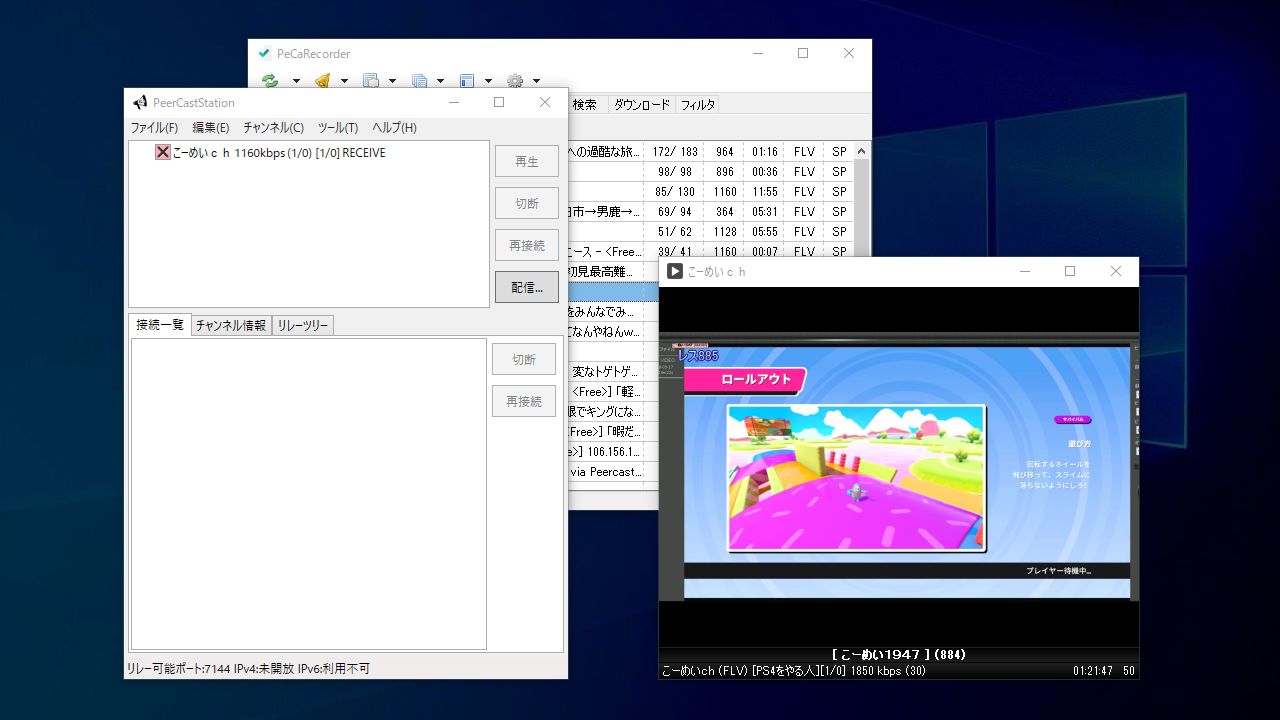Viewport: 1280px width, 720px height.
Task: Open the チャンネル(C) menu
Action: click(273, 128)
